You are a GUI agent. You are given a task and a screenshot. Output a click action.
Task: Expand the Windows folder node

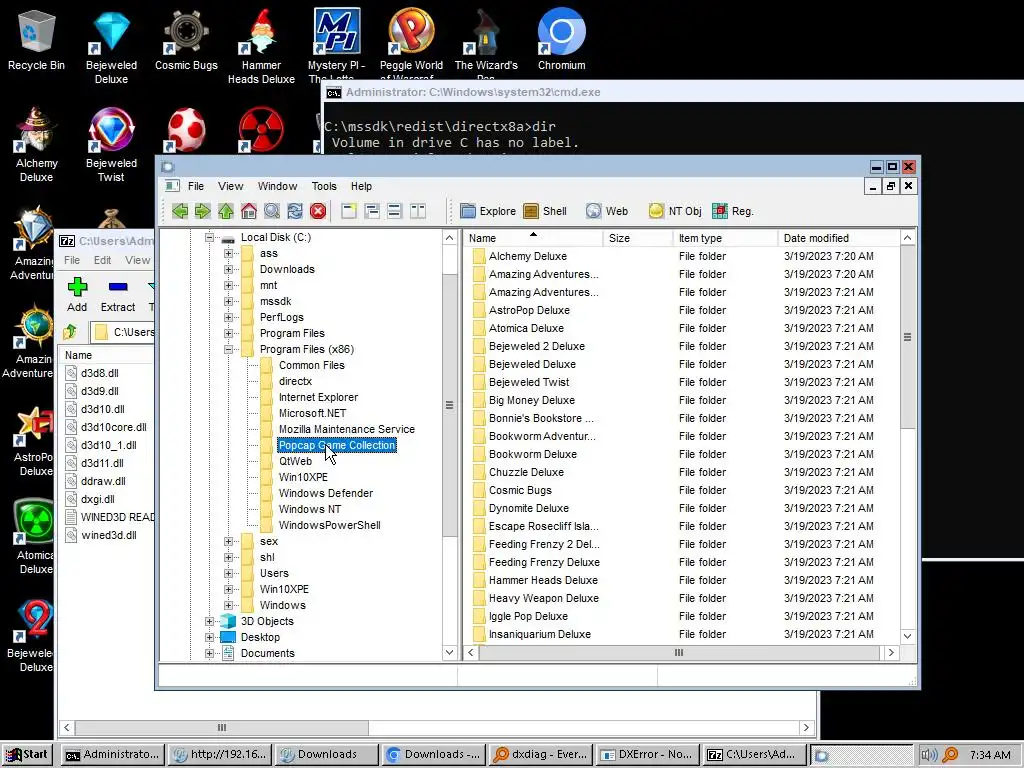pos(228,605)
